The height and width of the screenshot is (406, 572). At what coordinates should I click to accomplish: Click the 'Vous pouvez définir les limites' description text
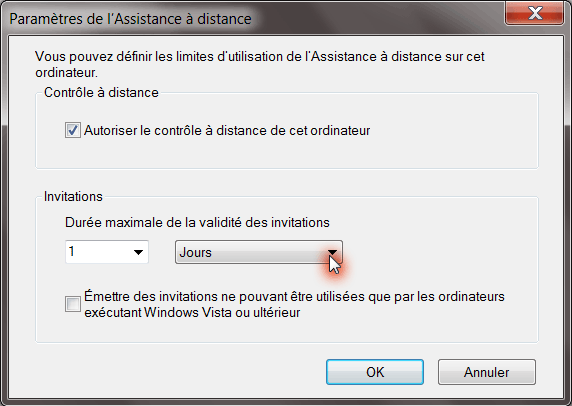260,57
